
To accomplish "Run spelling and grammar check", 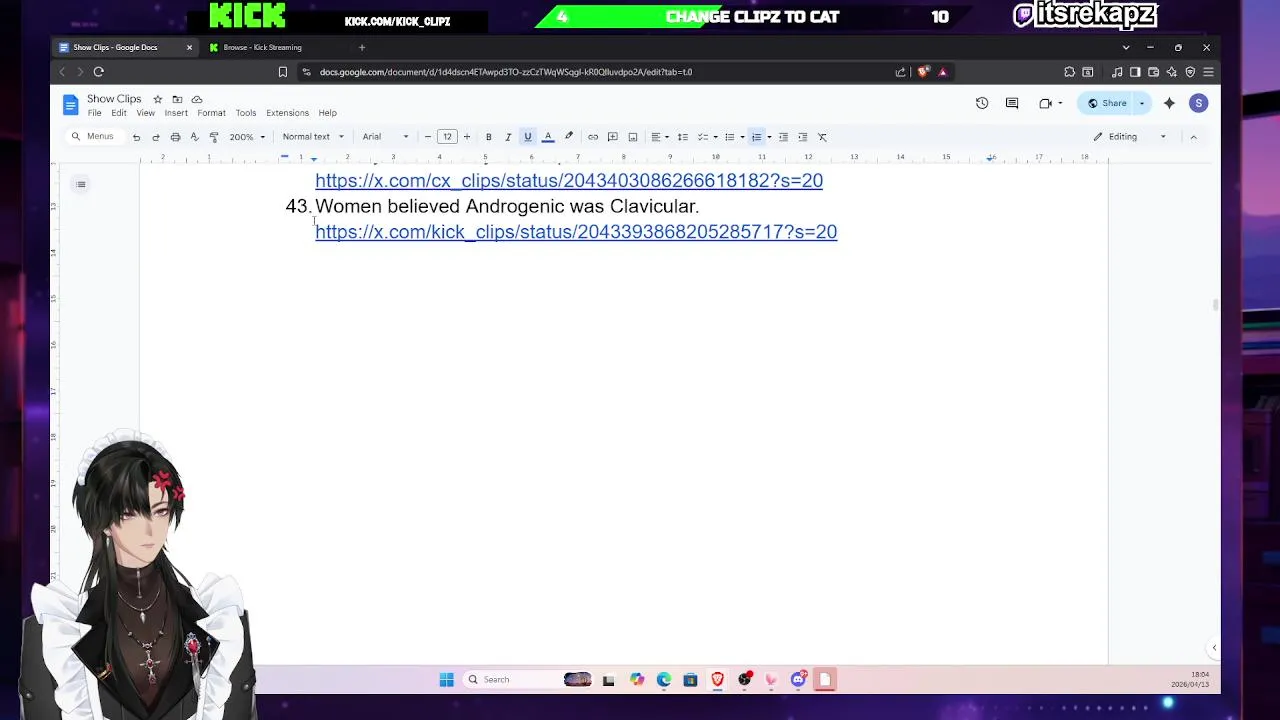I will [x=194, y=137].
